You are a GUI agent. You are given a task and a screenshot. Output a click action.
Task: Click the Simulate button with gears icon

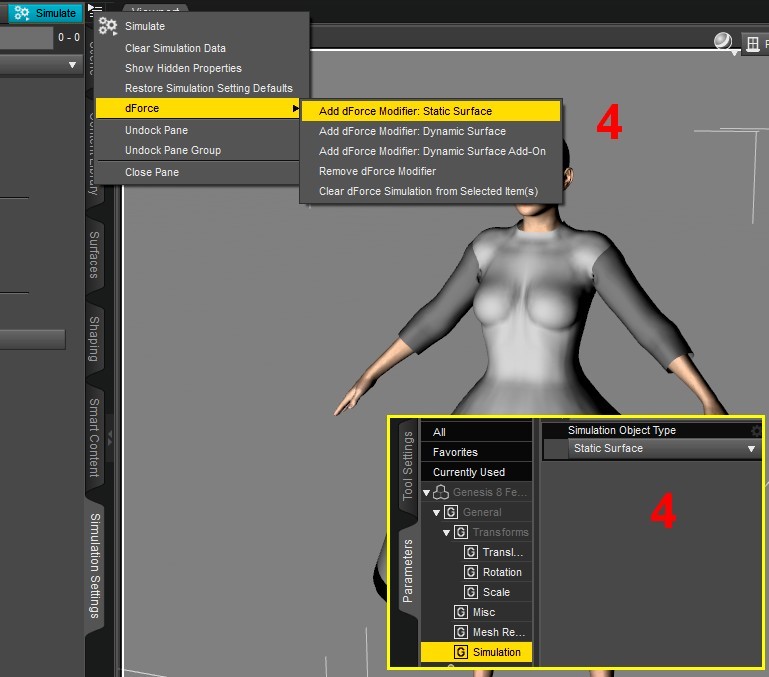click(45, 13)
